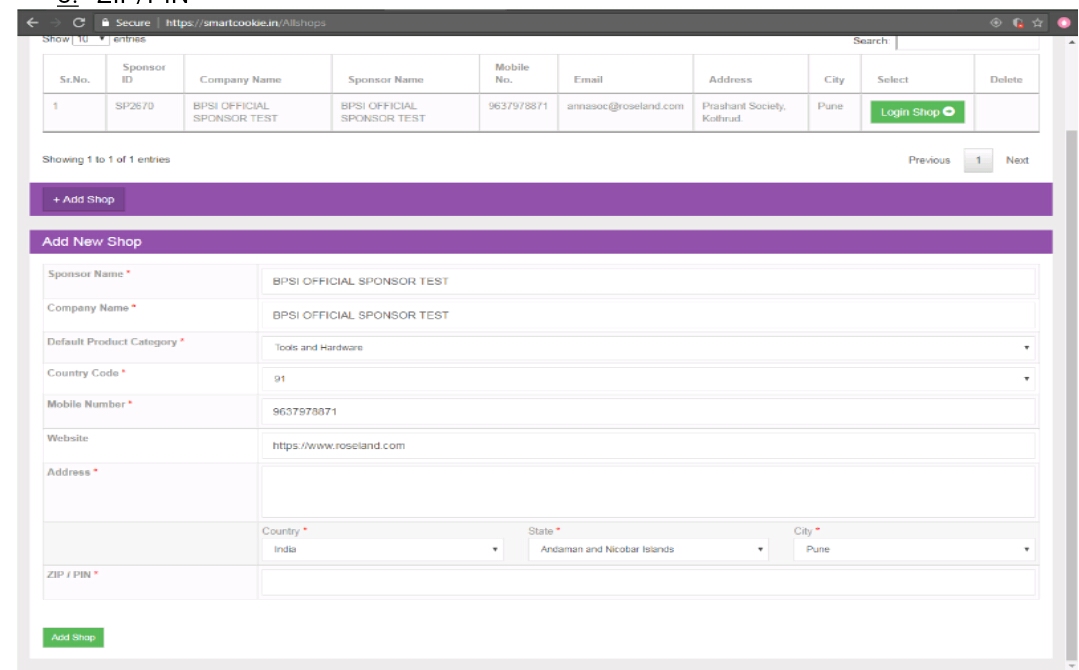This screenshot has width=1079, height=670.
Task: Click the green Login Shop button
Action: tap(915, 112)
